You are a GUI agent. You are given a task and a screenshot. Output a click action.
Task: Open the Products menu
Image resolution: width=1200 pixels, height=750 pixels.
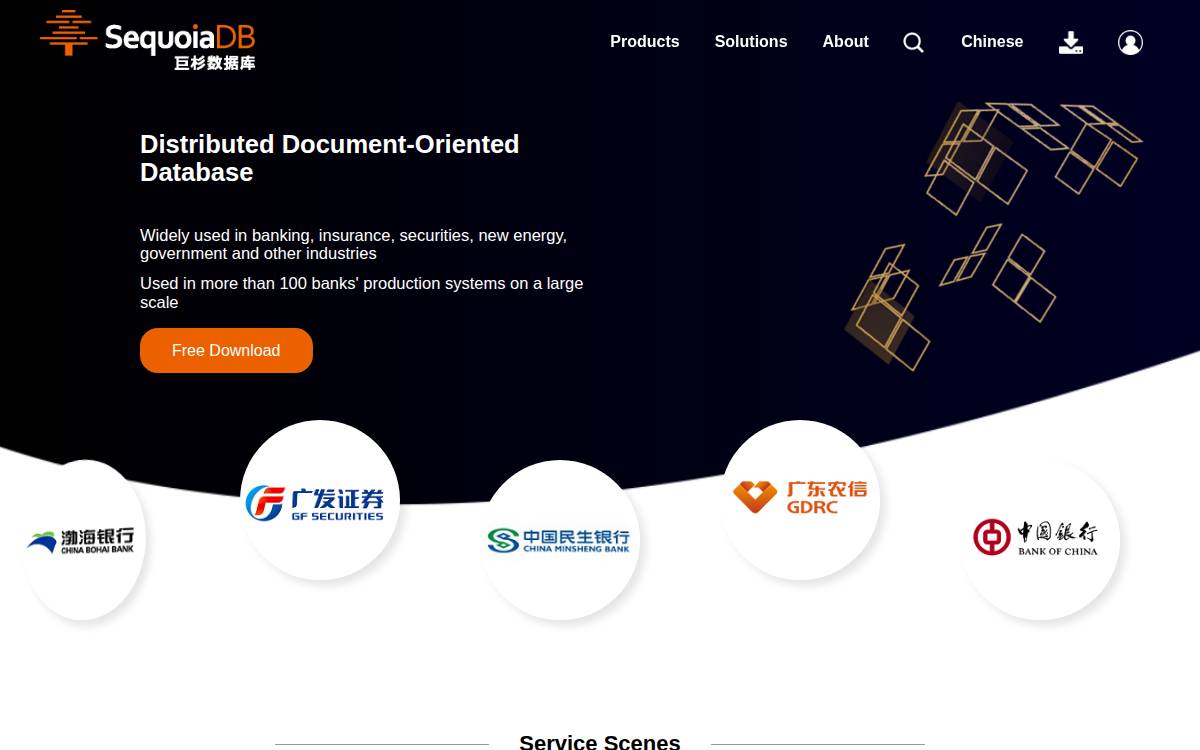pyautogui.click(x=645, y=42)
